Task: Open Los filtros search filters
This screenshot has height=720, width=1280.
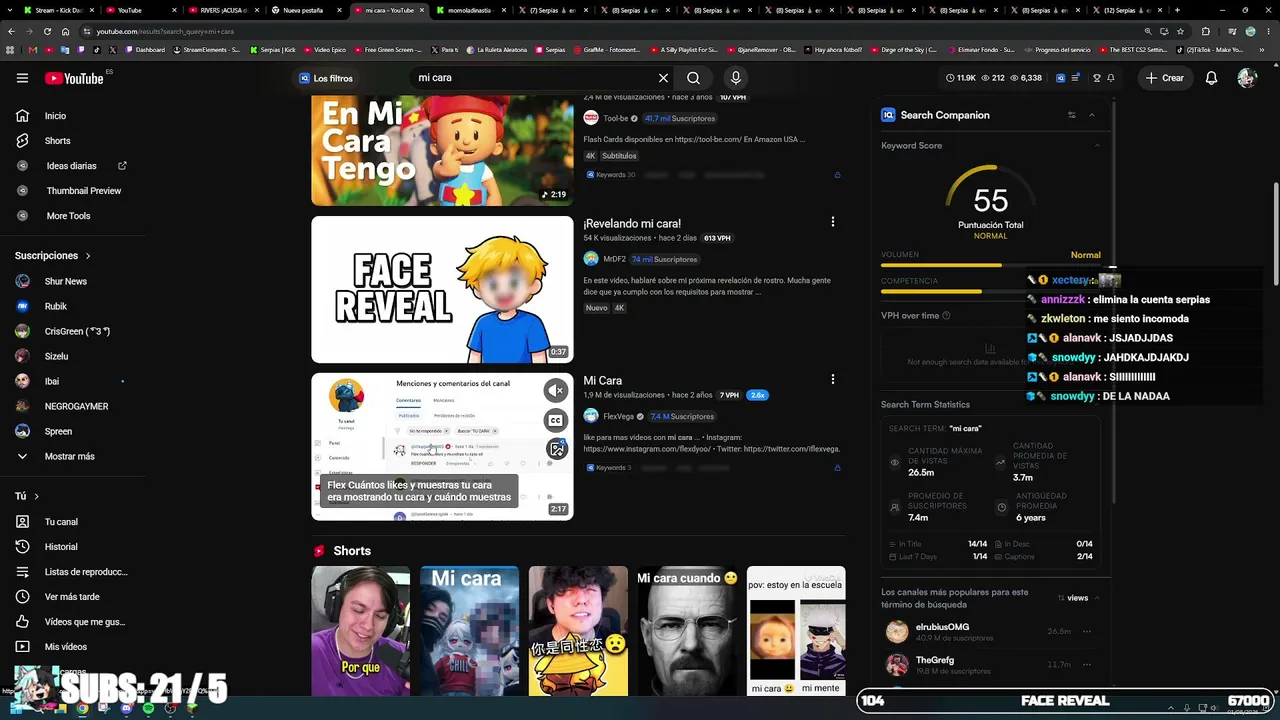Action: pyautogui.click(x=325, y=78)
